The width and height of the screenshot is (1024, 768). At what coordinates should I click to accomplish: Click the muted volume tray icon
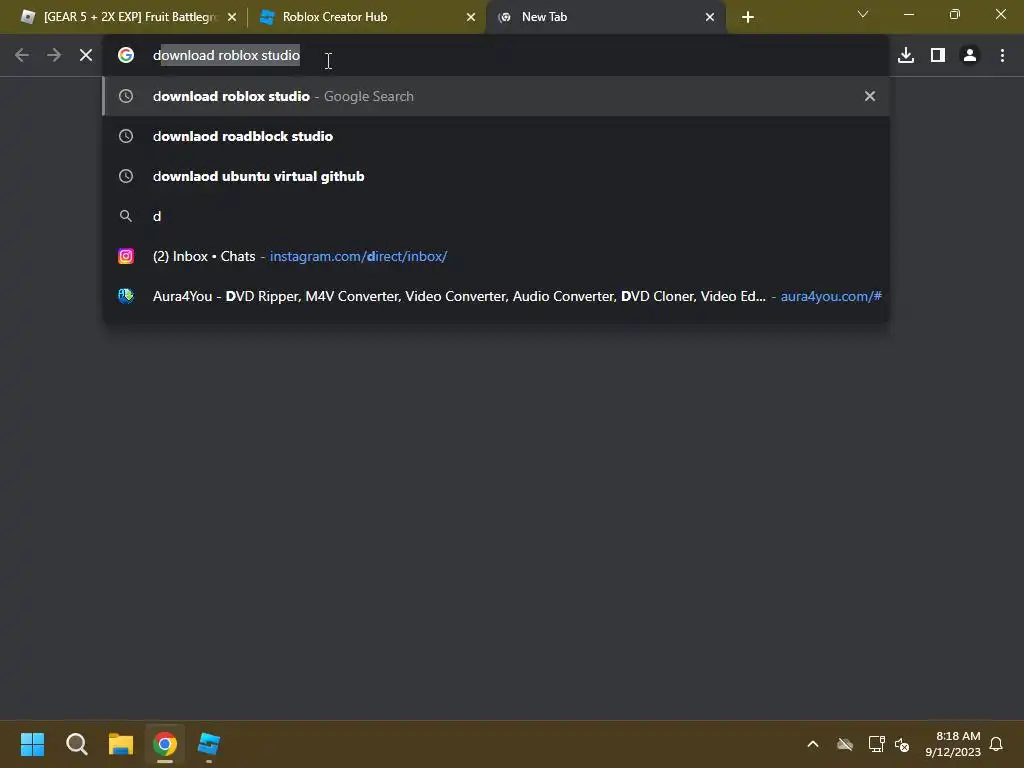(902, 744)
